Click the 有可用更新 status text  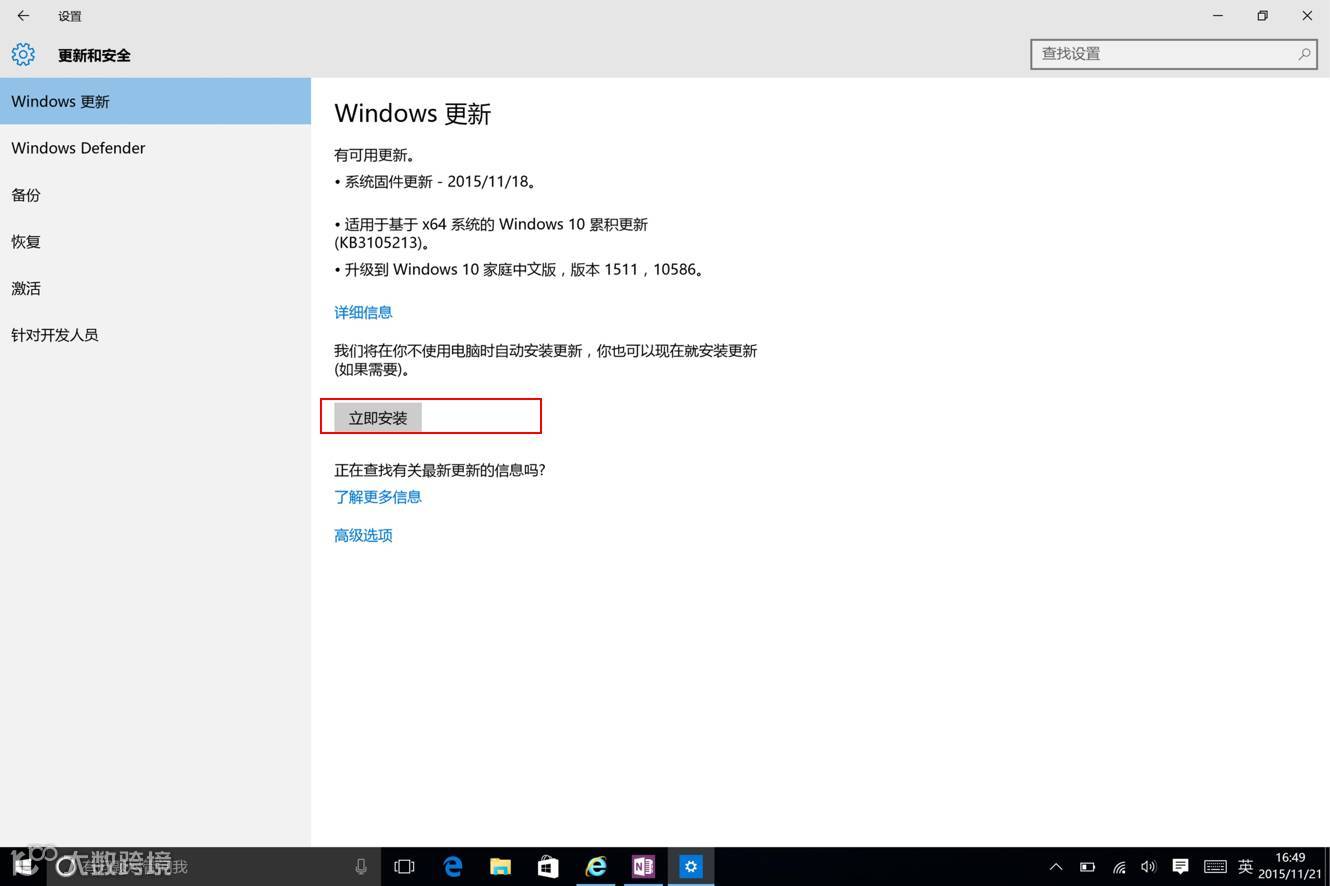[x=374, y=155]
